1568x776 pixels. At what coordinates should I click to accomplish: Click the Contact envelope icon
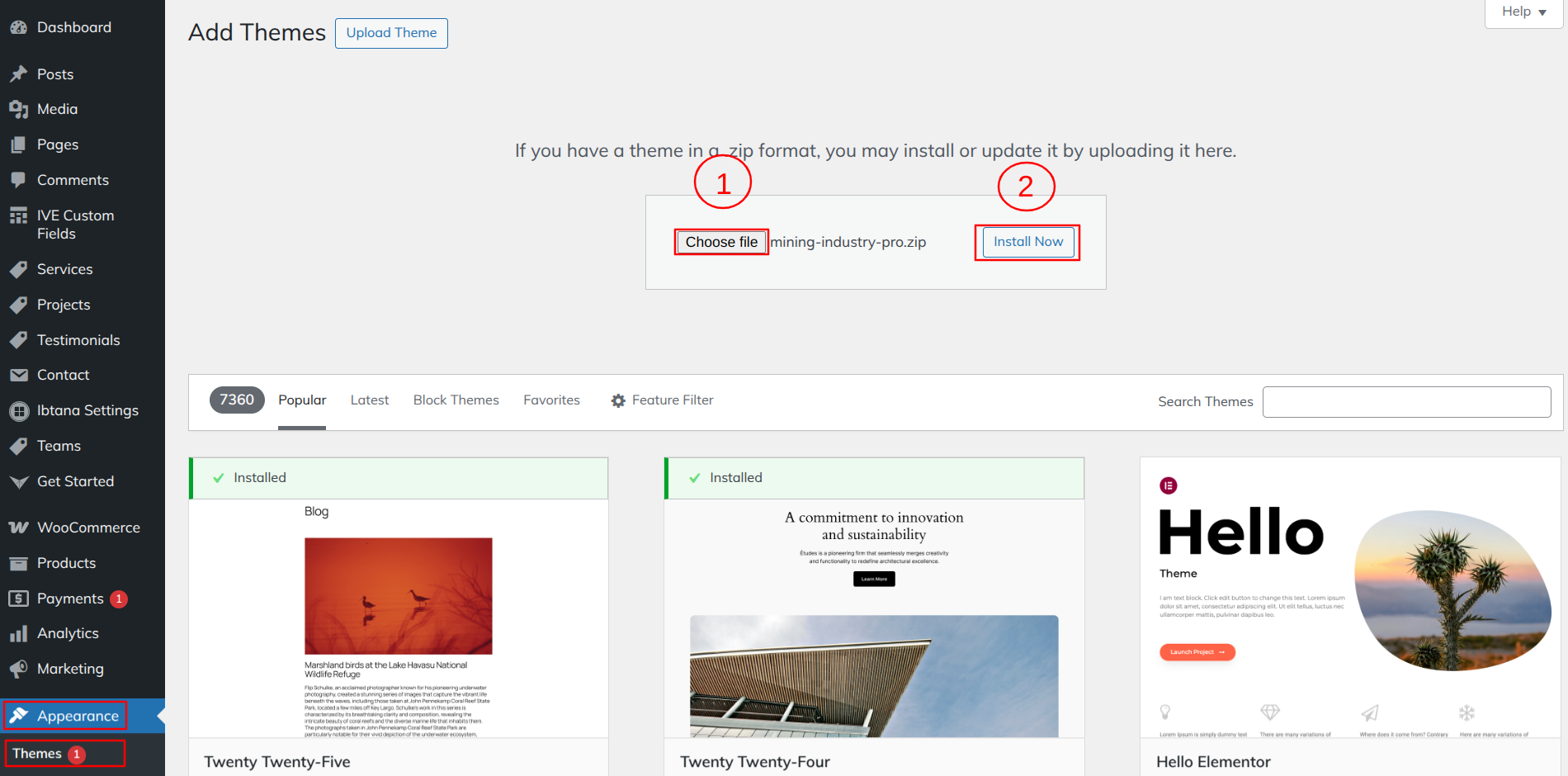point(18,375)
